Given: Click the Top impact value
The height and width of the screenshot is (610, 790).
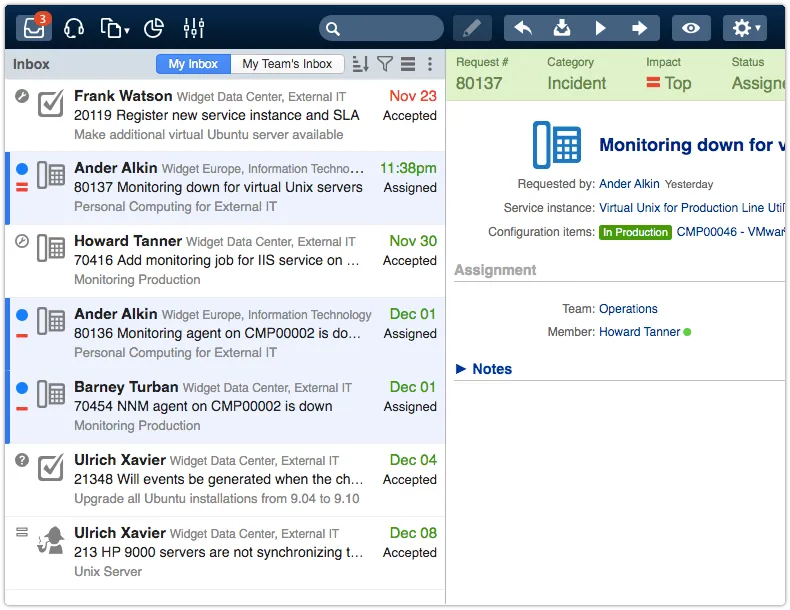Looking at the screenshot, I should (x=669, y=83).
